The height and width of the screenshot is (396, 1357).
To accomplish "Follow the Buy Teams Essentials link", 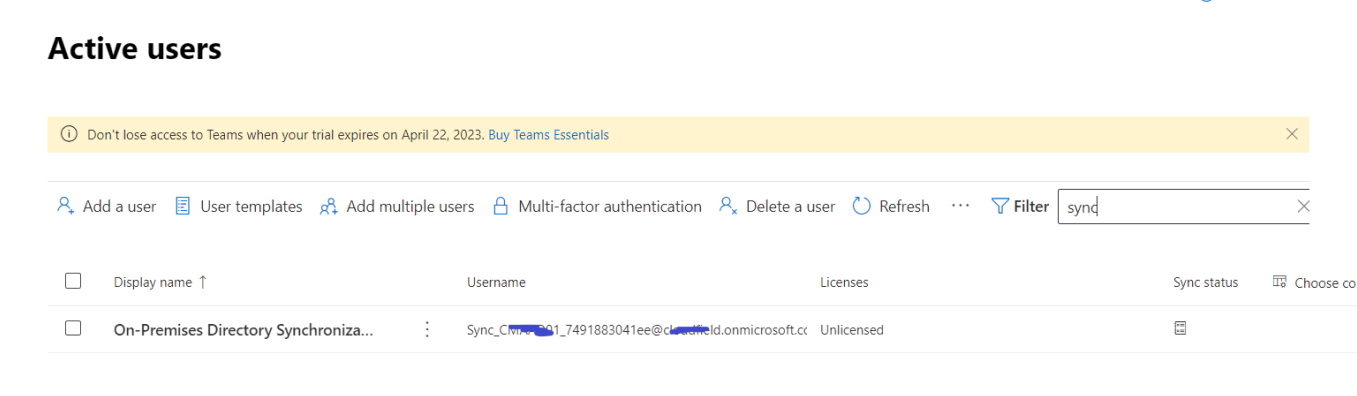I will 548,134.
